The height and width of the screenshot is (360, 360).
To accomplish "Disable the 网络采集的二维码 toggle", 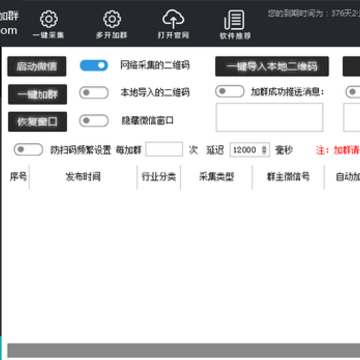I will (94, 65).
